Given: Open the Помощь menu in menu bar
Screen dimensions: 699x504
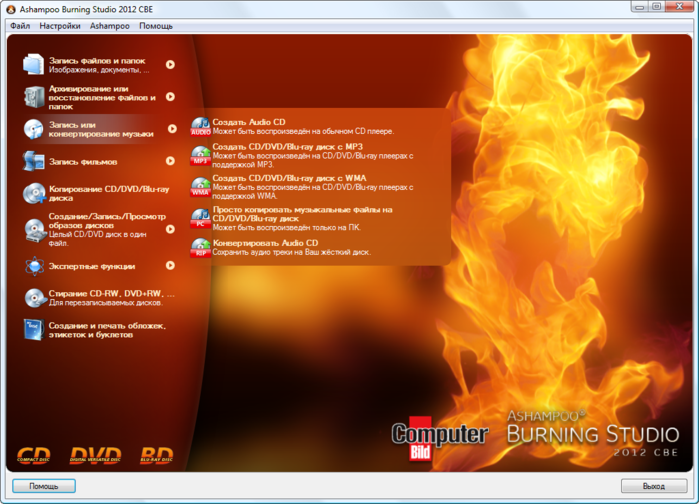Looking at the screenshot, I should tap(156, 26).
